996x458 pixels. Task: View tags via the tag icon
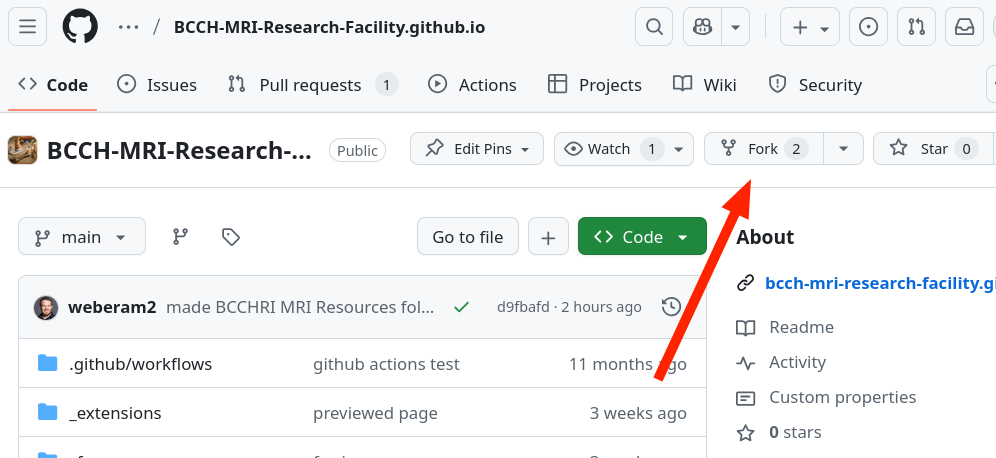pyautogui.click(x=231, y=237)
